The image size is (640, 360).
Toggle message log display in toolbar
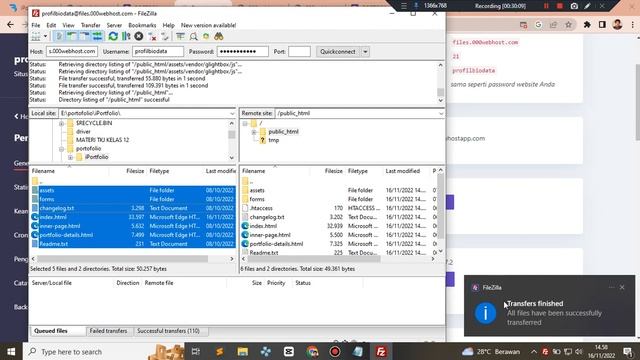click(59, 36)
